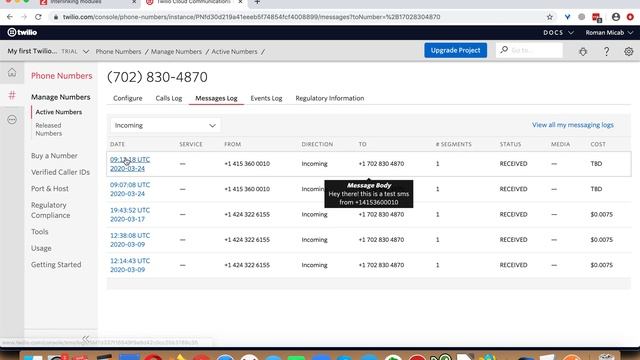The height and width of the screenshot is (360, 640).
Task: Expand the DOCS dropdown
Action: tap(558, 32)
